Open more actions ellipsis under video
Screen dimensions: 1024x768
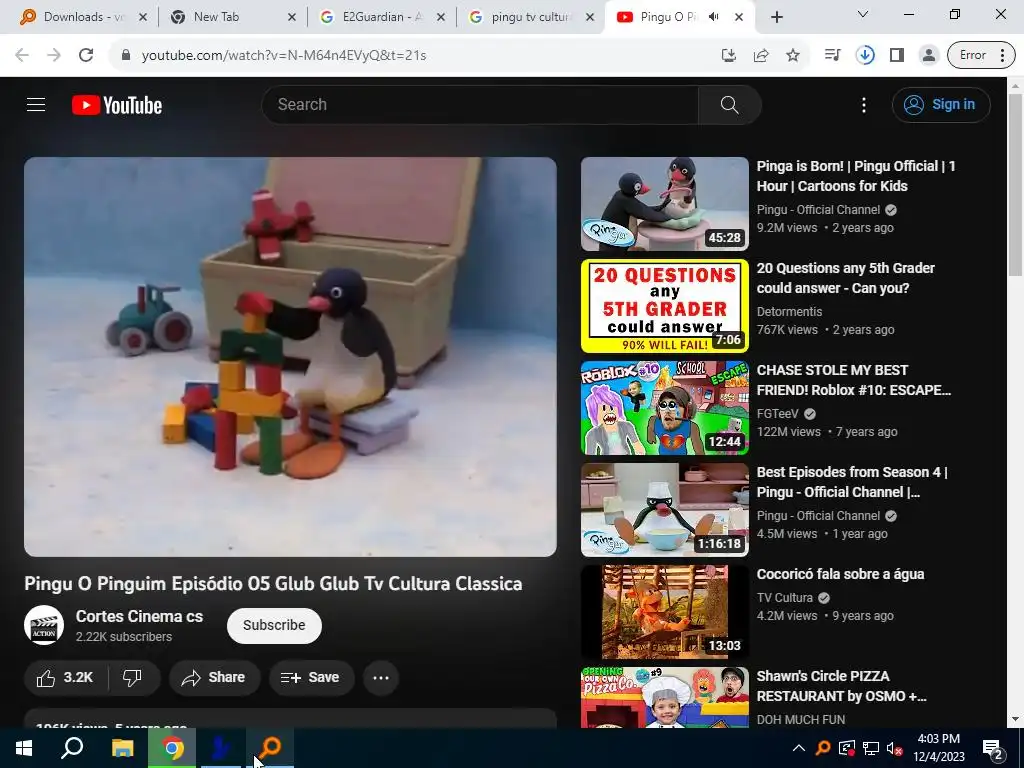(381, 677)
